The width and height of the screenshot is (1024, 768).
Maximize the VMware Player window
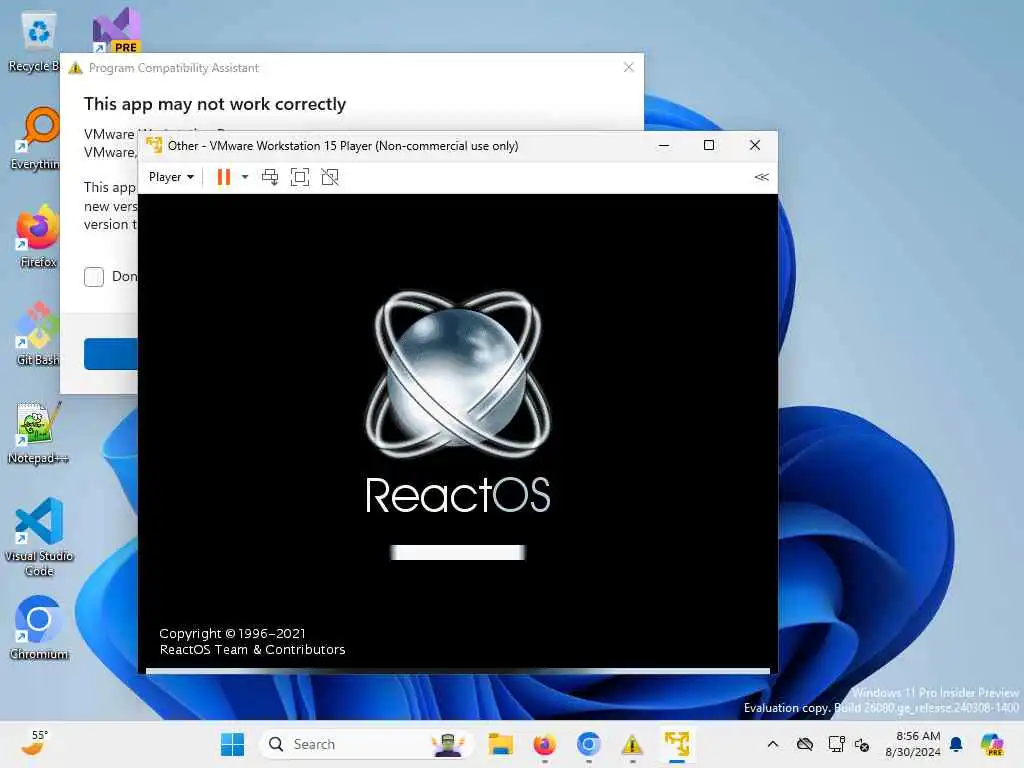pos(709,146)
